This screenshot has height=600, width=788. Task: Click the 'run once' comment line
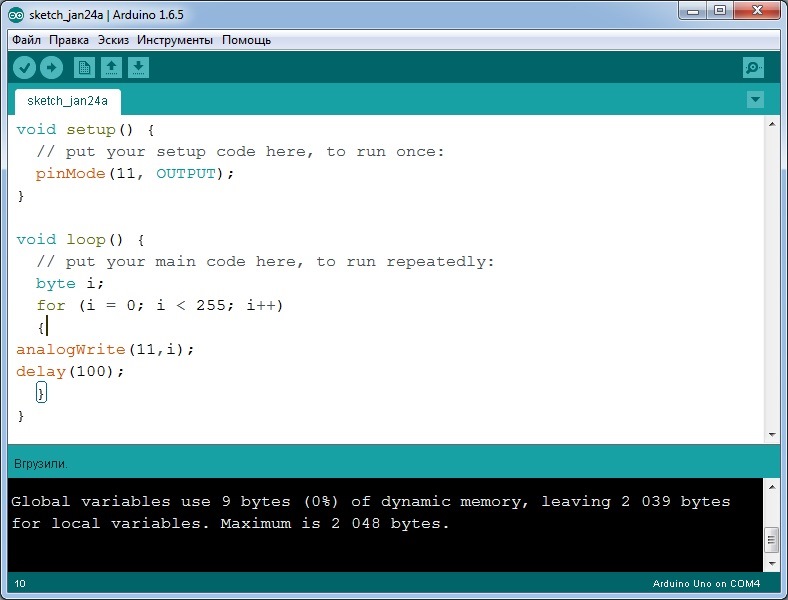[x=240, y=152]
